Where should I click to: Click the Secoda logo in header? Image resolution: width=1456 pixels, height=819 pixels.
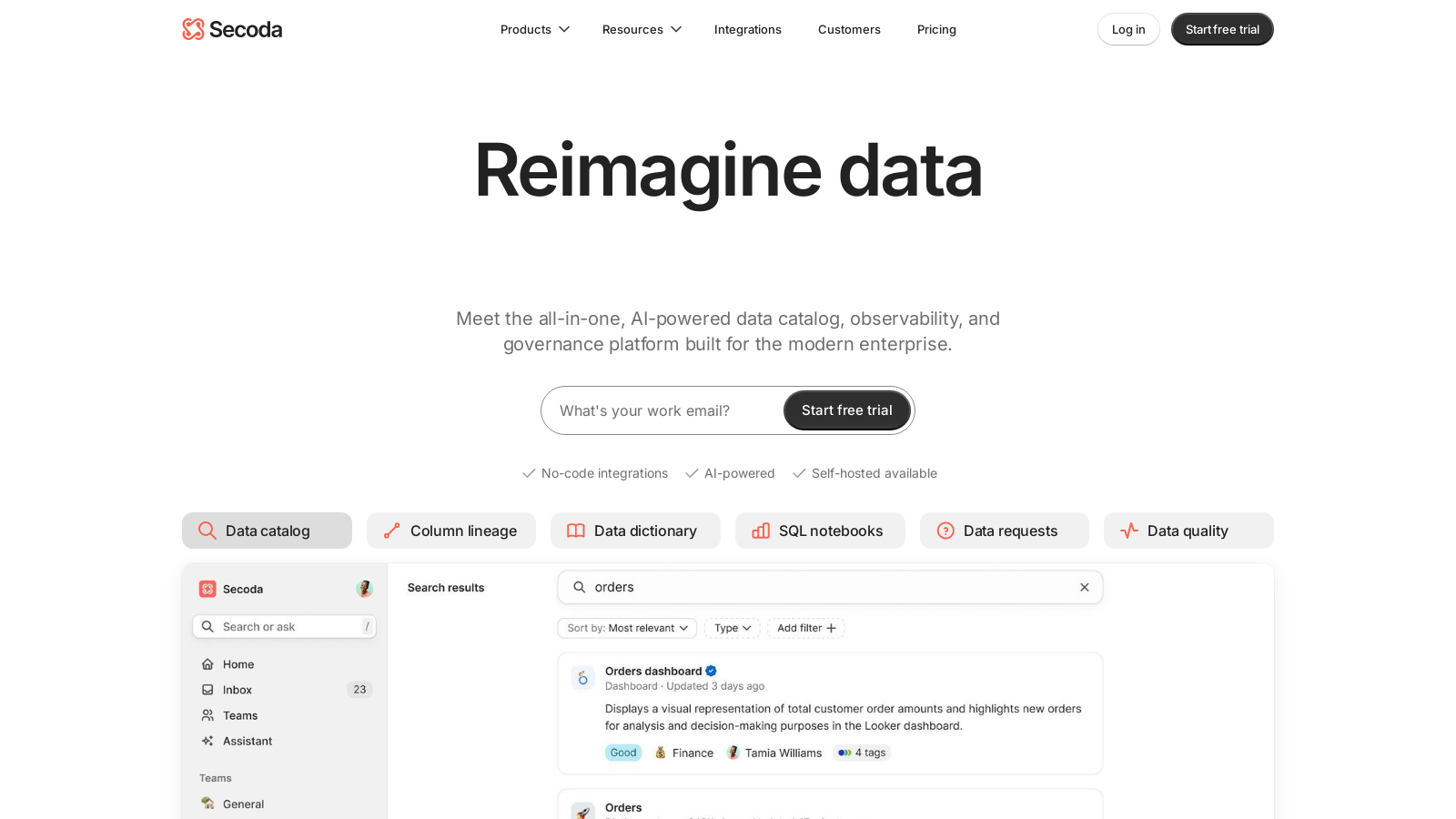232,29
